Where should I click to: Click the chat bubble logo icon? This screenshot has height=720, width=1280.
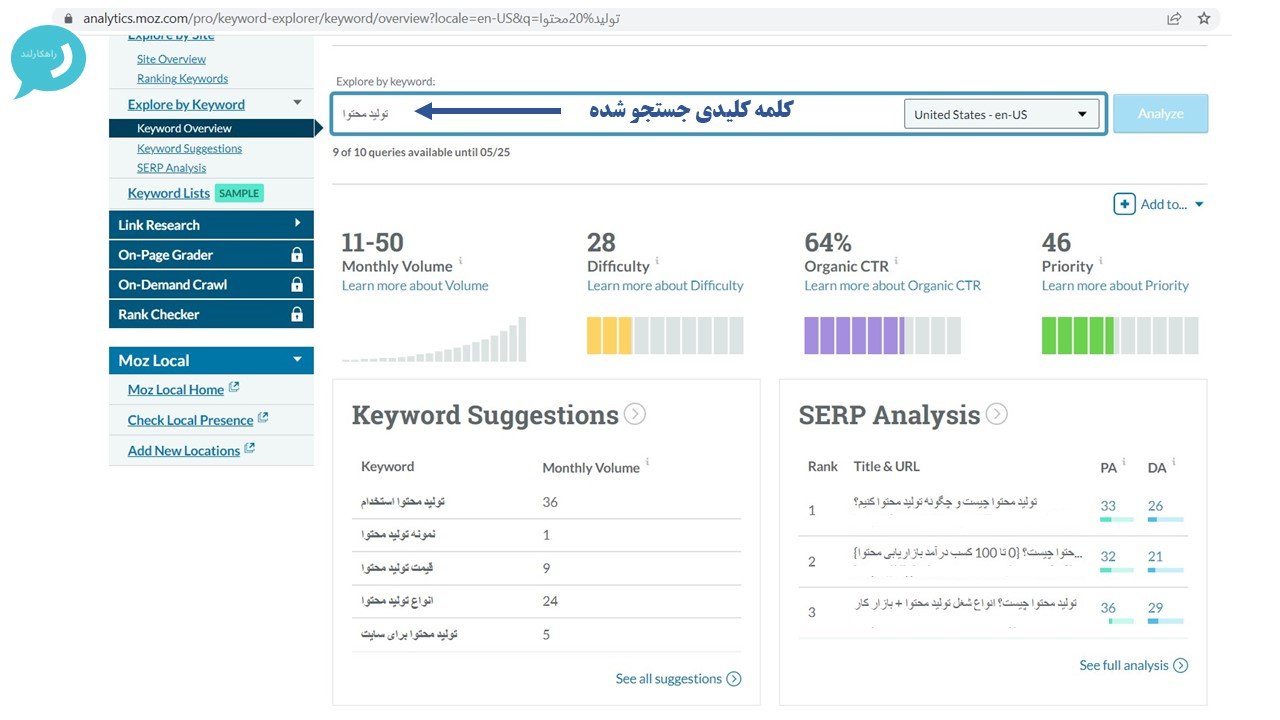[47, 62]
